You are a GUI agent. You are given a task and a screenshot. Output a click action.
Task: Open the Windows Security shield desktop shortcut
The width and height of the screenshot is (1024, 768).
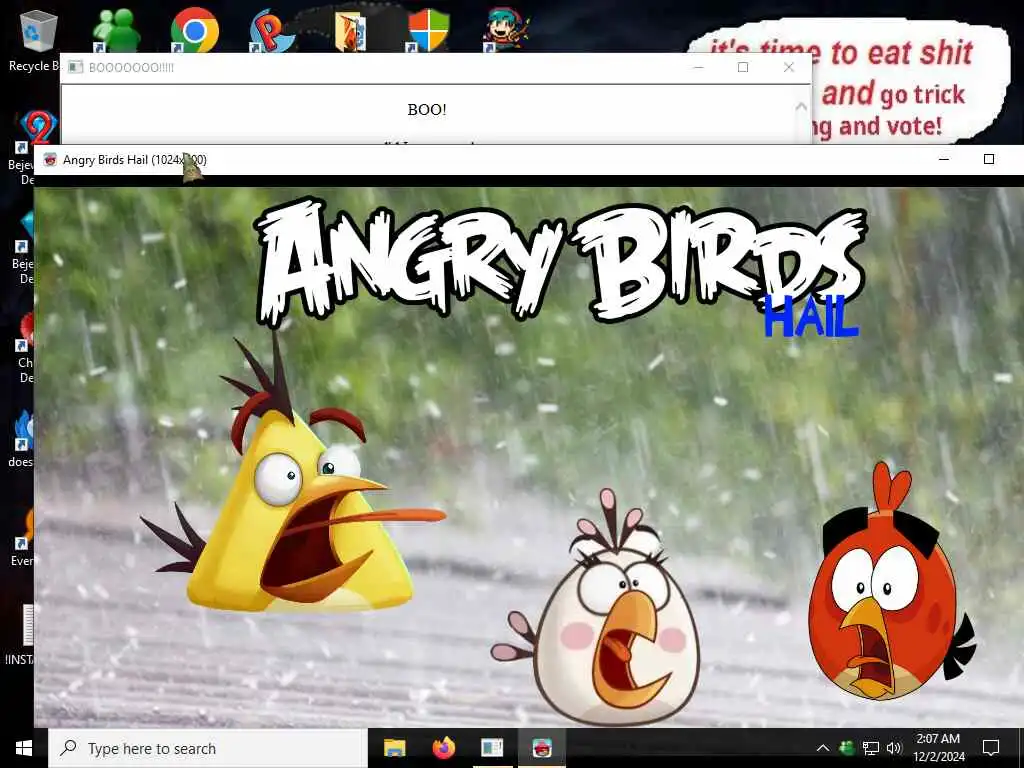point(428,31)
